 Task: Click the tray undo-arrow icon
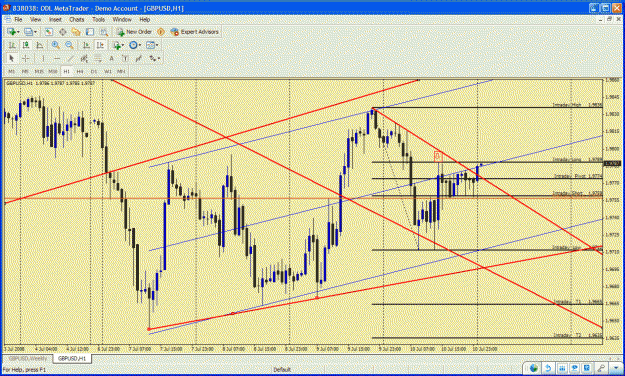548,368
